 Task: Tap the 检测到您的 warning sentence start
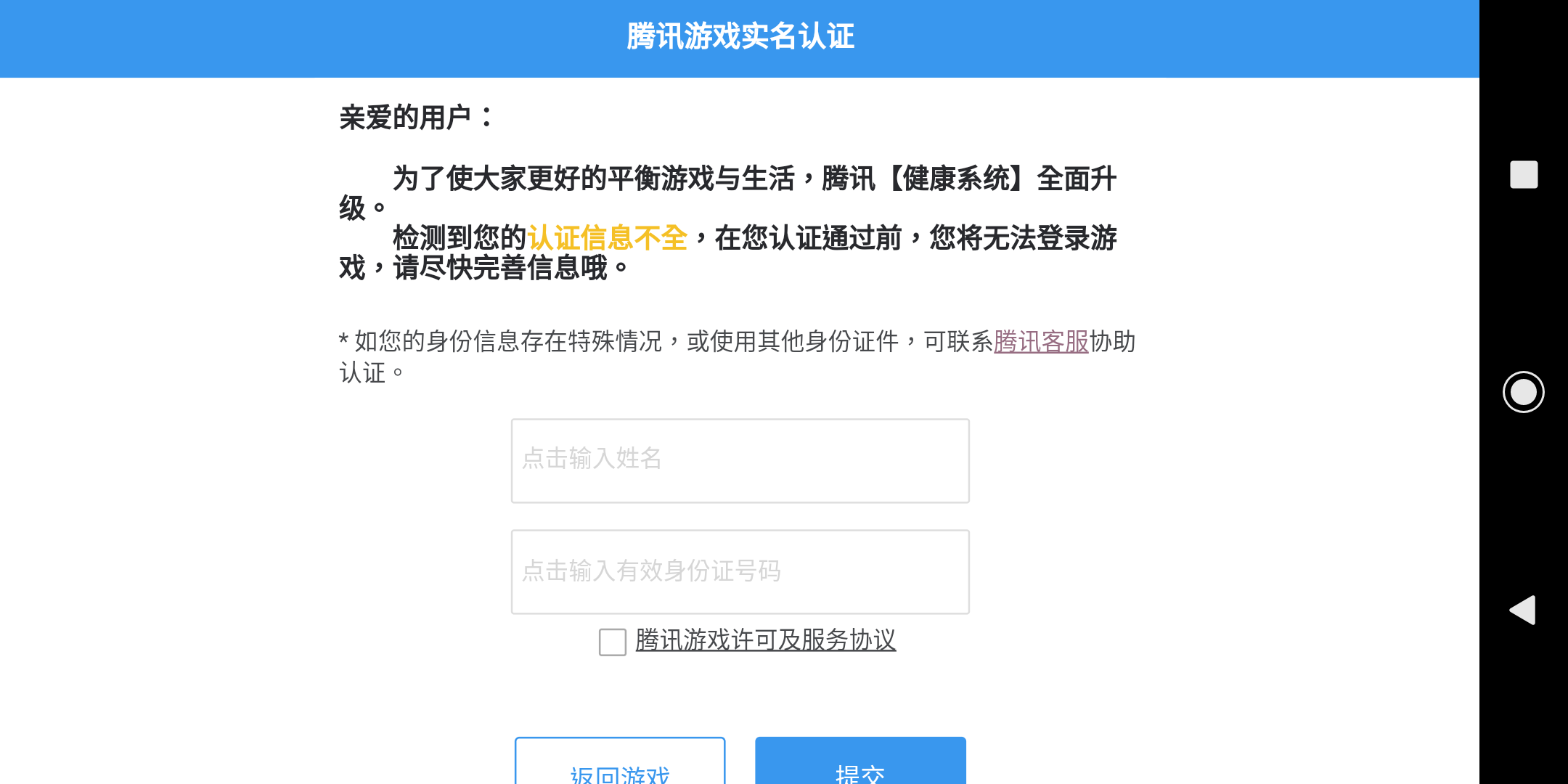pos(460,238)
